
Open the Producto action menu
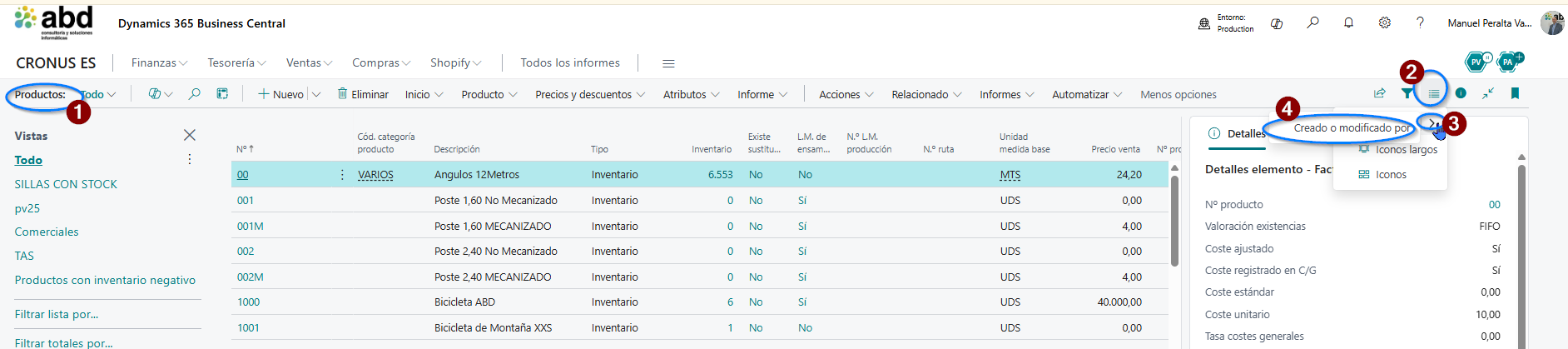[x=489, y=94]
